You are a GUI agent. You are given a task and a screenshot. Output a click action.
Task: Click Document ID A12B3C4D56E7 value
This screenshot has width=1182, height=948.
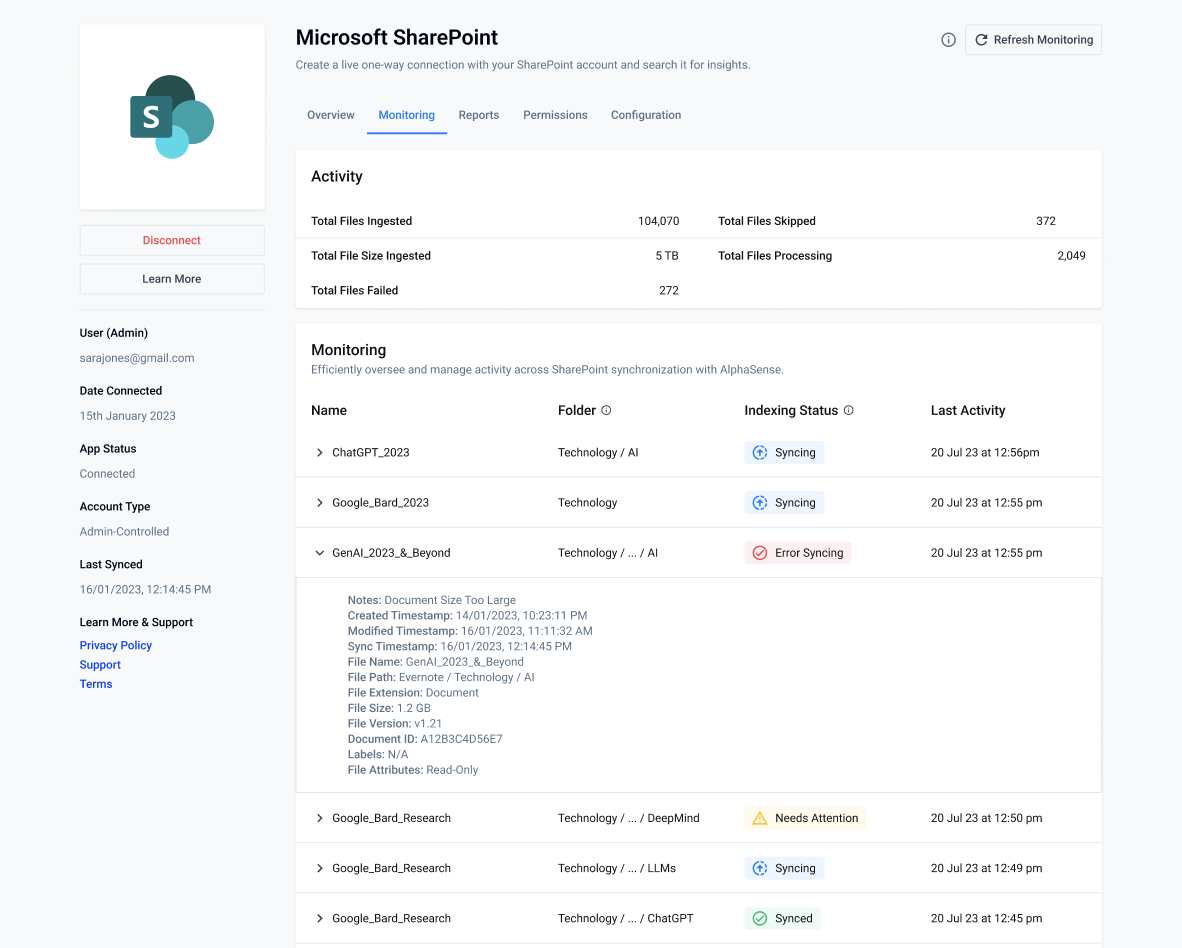(x=461, y=739)
